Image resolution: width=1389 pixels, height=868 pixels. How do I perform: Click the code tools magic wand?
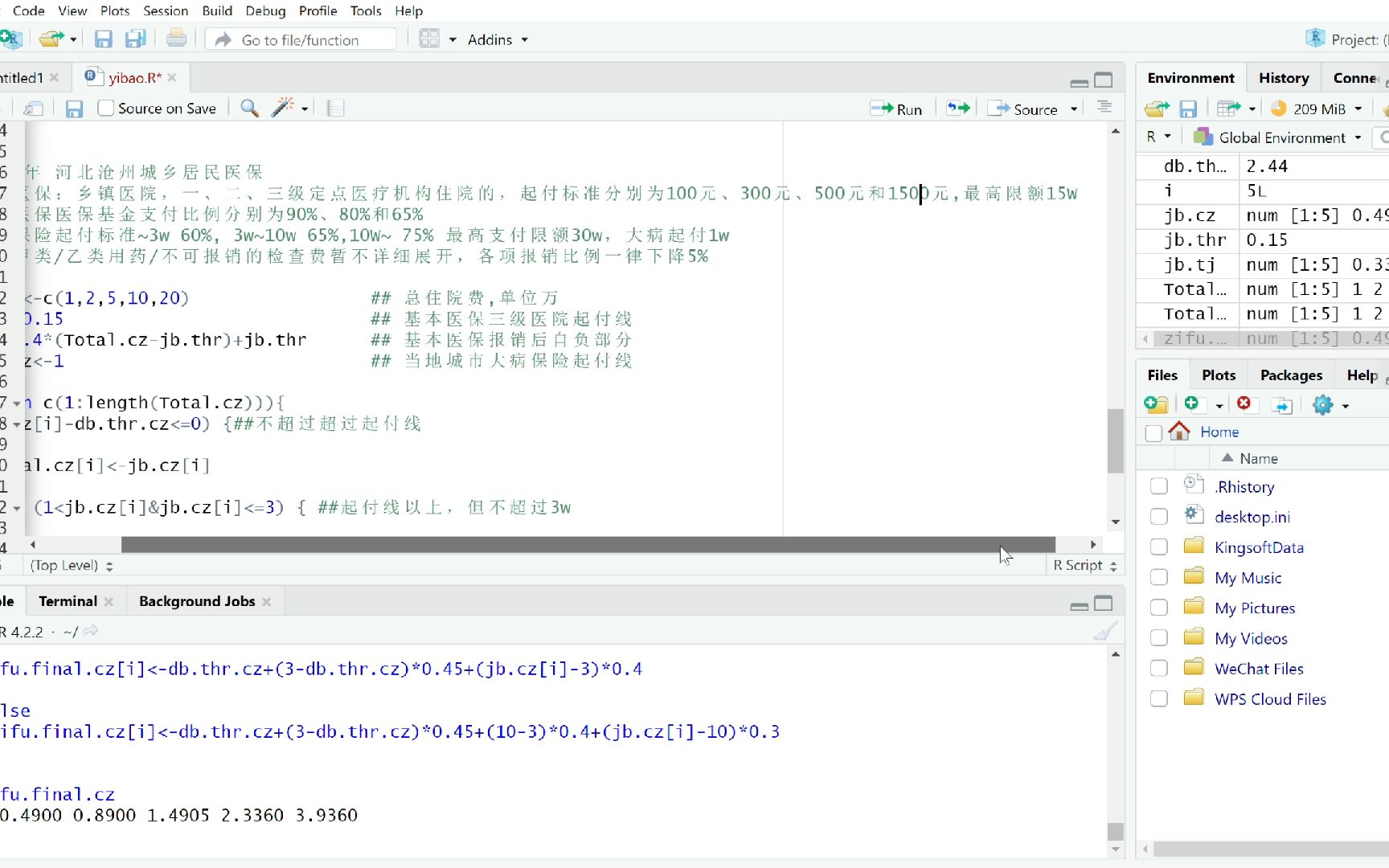[x=283, y=108]
